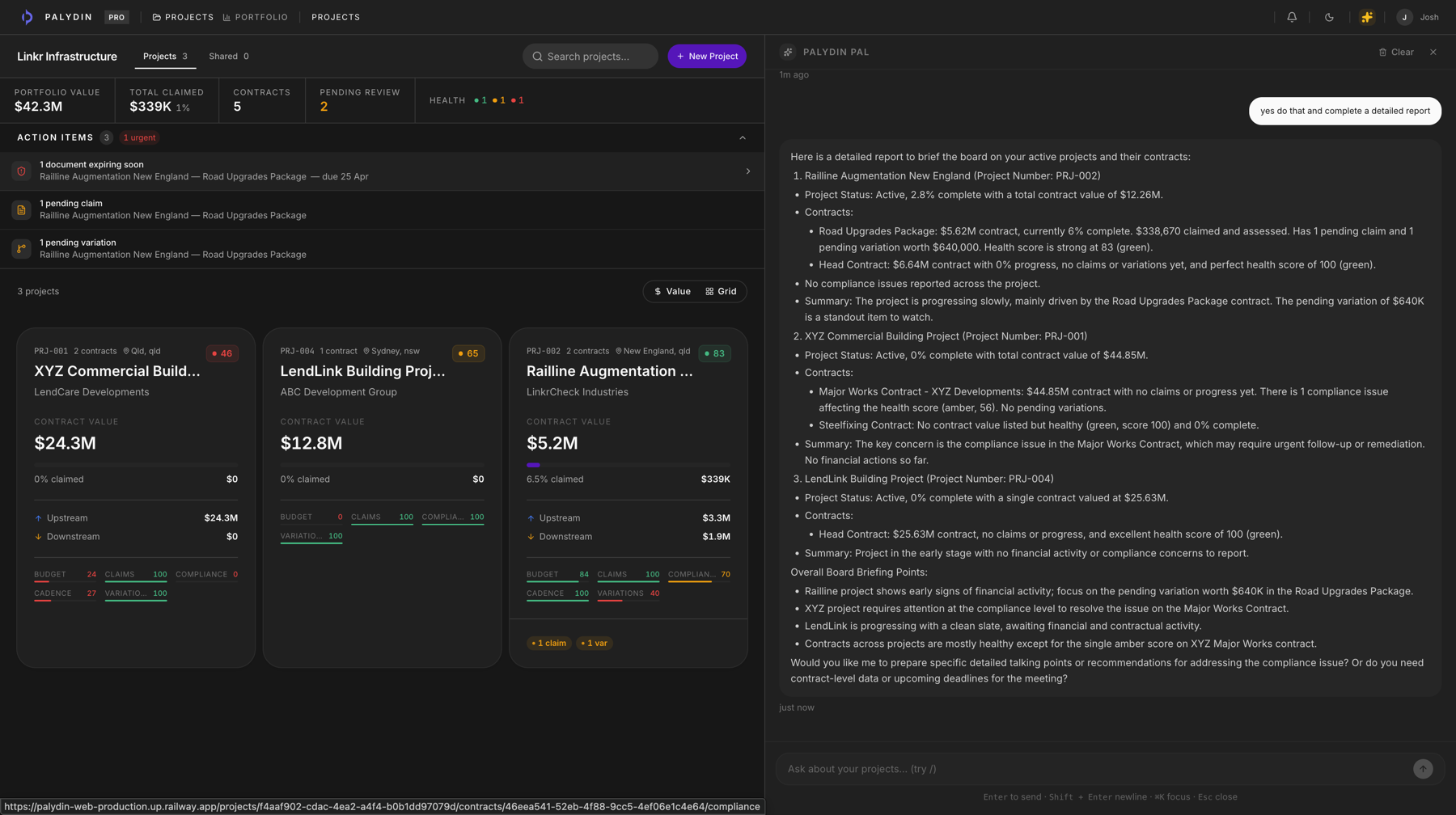The width and height of the screenshot is (1456, 815).
Task: Click the pending variation branch icon
Action: 21,248
